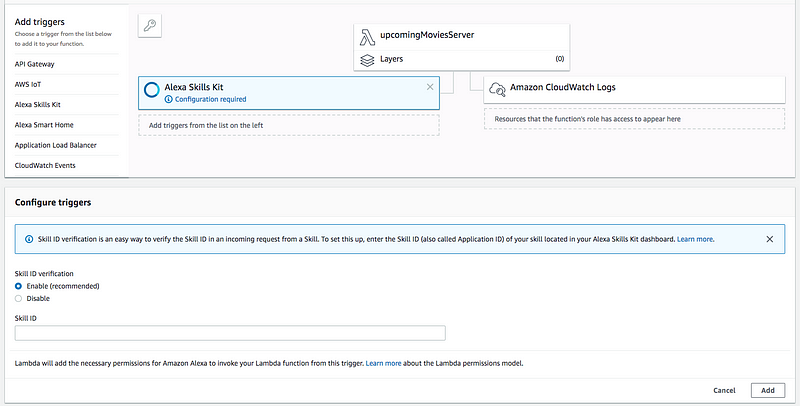Click the CloudWatch Logs cloud icon
Image resolution: width=800 pixels, height=406 pixels.
497,89
